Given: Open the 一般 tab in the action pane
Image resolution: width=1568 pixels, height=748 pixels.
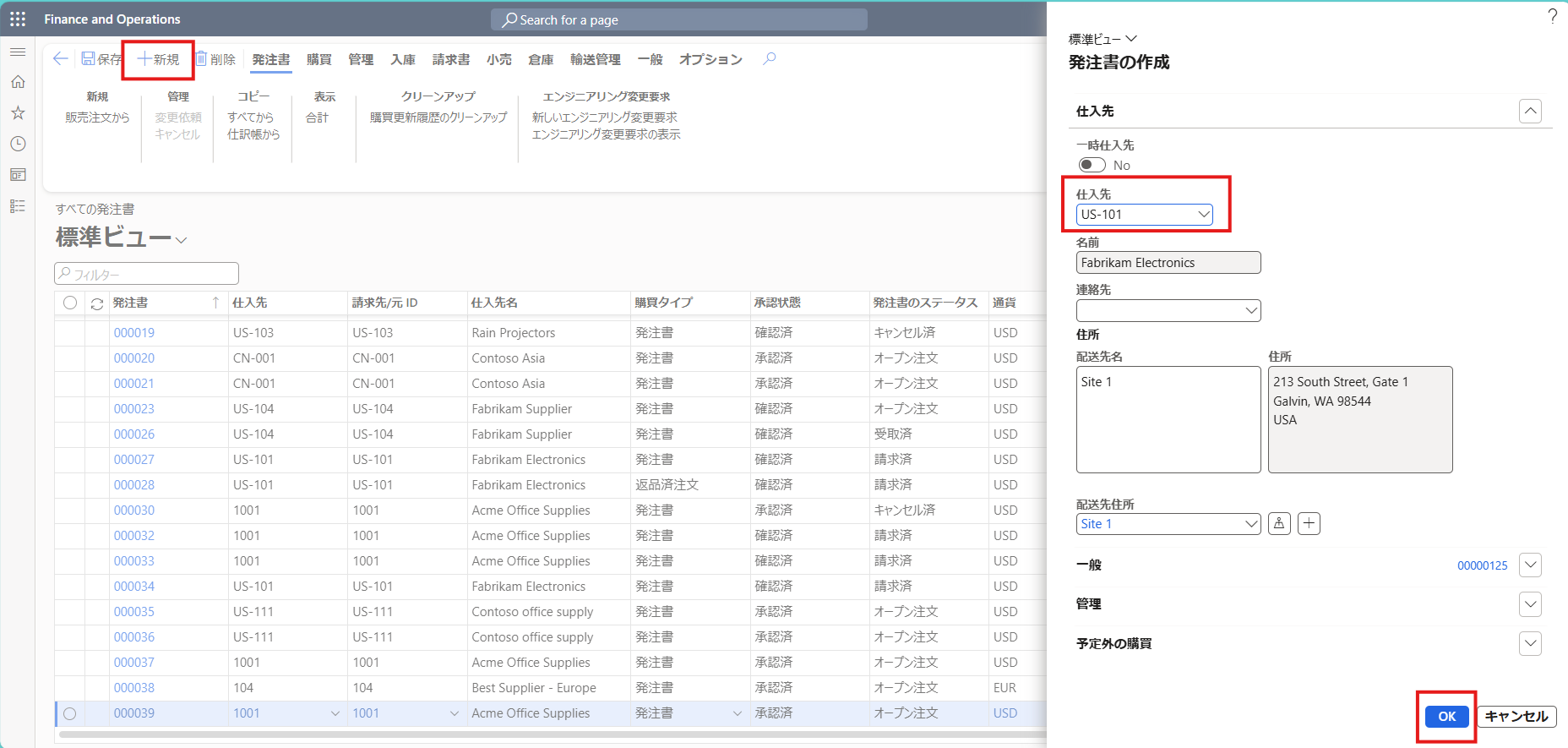Looking at the screenshot, I should coord(651,59).
